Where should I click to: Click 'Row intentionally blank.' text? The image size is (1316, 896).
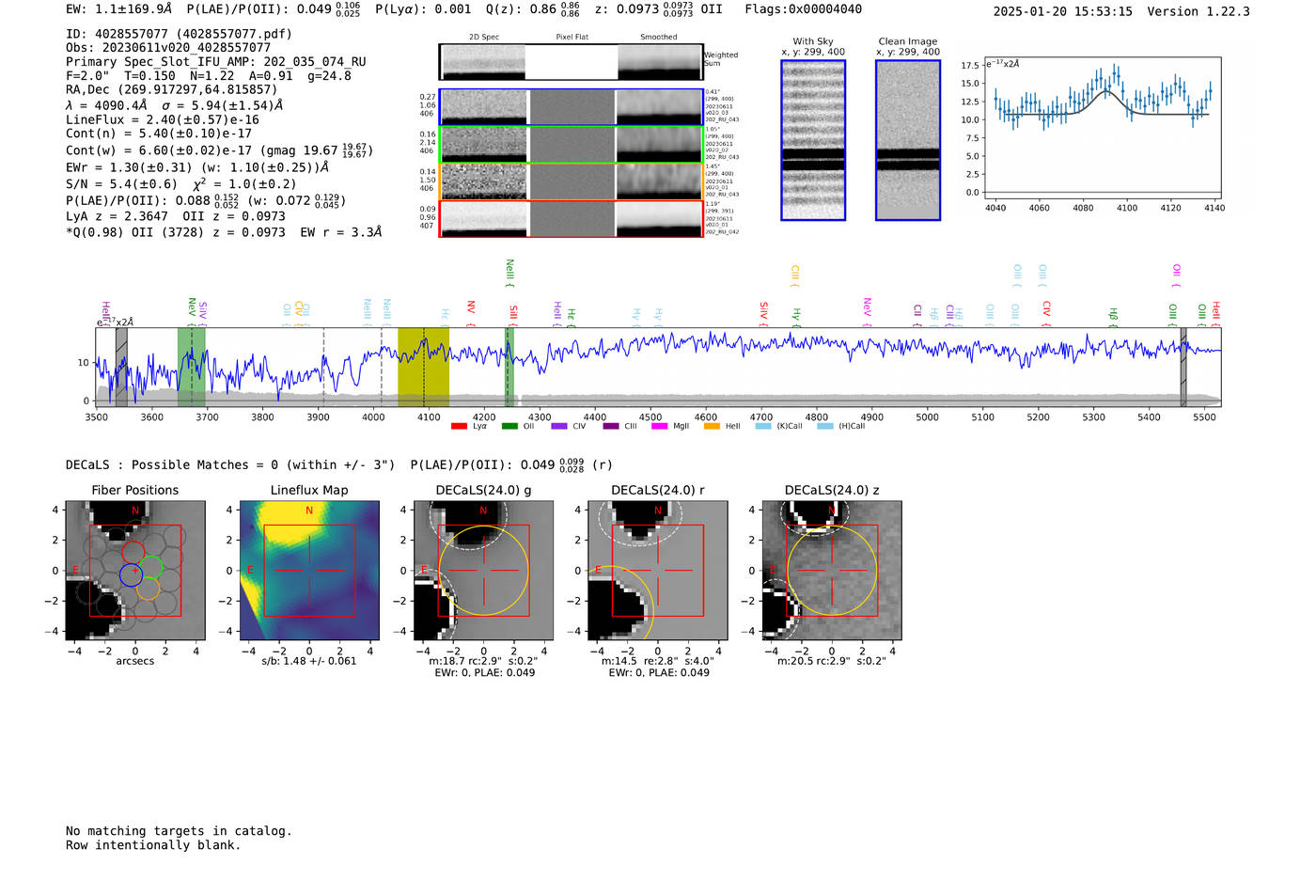(153, 844)
